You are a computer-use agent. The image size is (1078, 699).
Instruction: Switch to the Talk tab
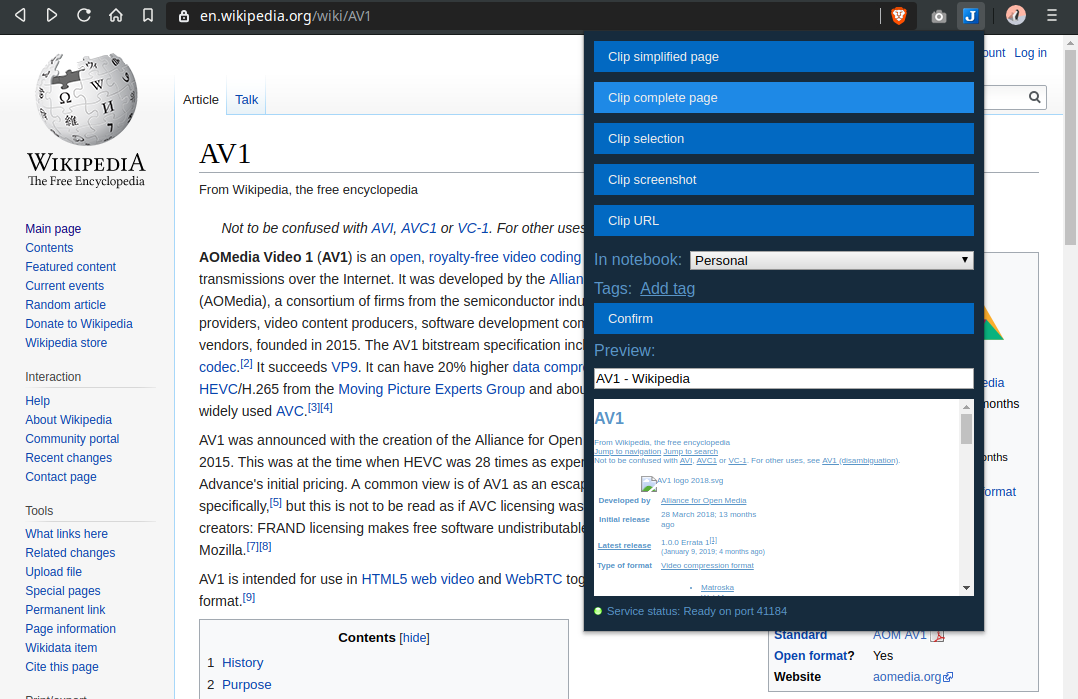tap(246, 99)
